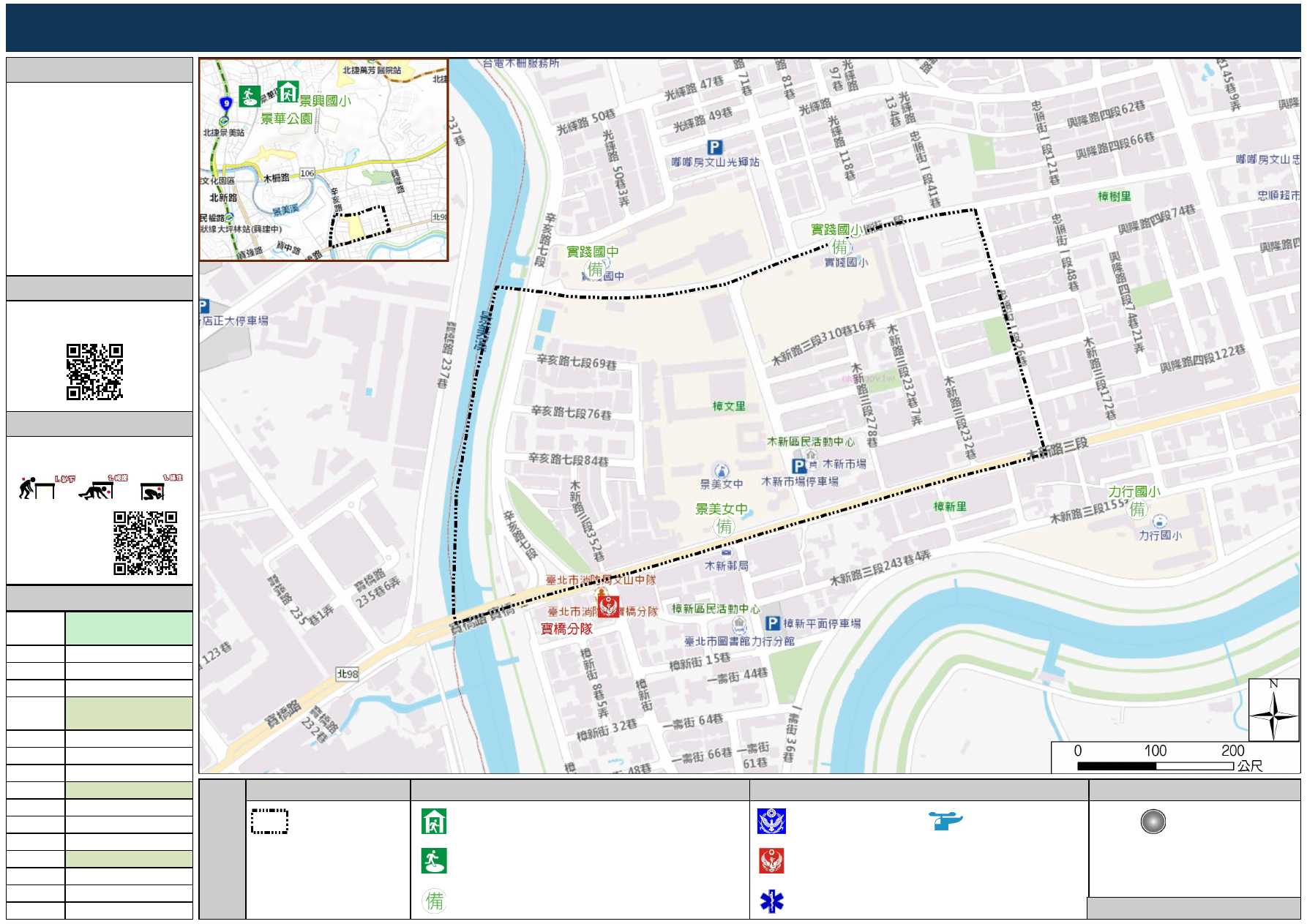Click the blue star-of-life medical icon in legend

pyautogui.click(x=771, y=901)
